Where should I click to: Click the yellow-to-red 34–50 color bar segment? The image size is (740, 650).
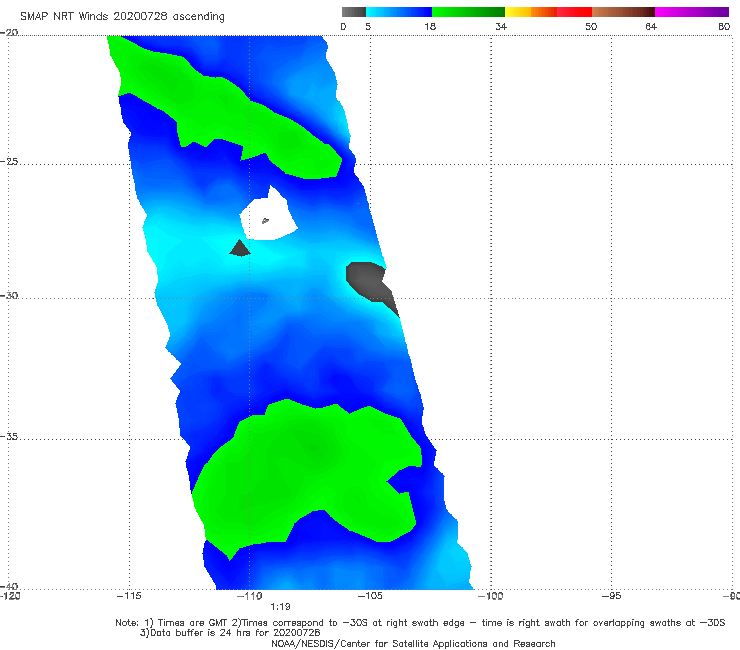coord(548,12)
